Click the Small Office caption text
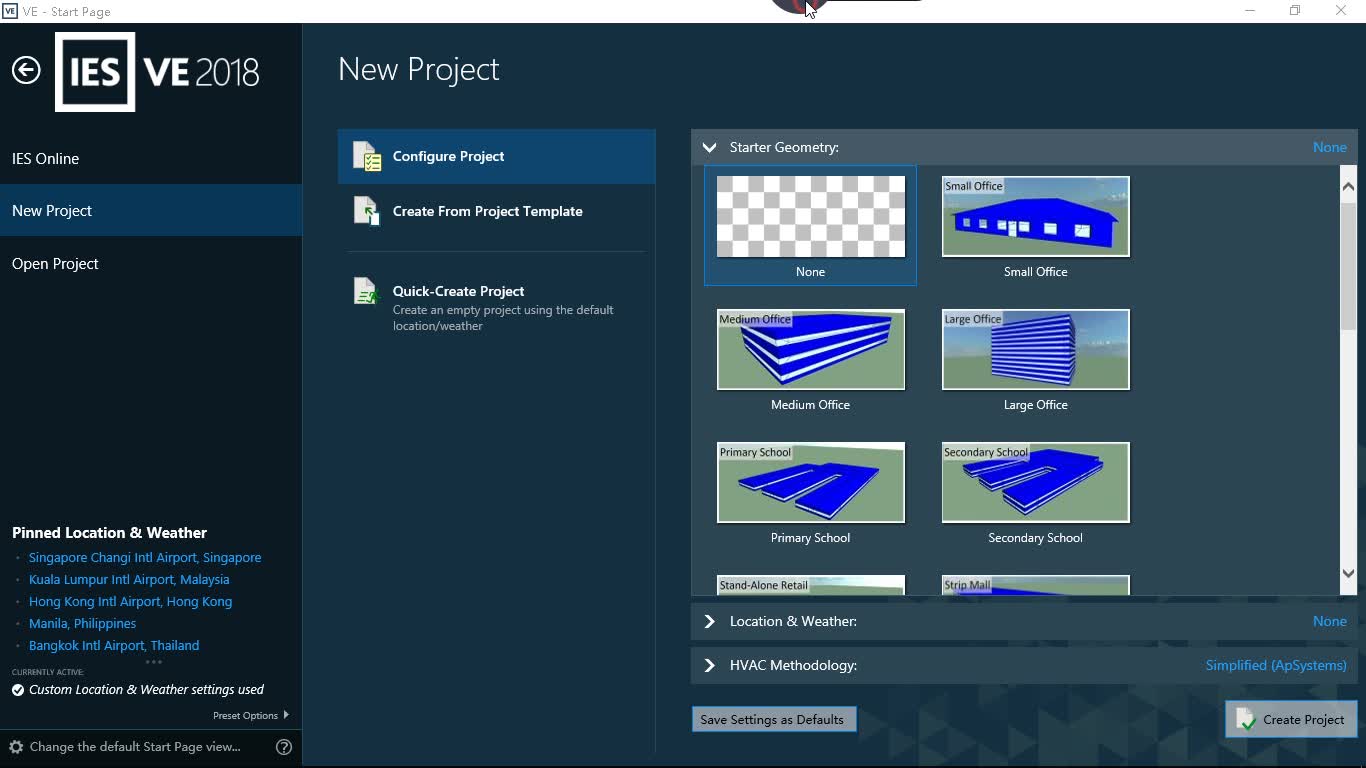The image size is (1366, 768). point(1036,272)
